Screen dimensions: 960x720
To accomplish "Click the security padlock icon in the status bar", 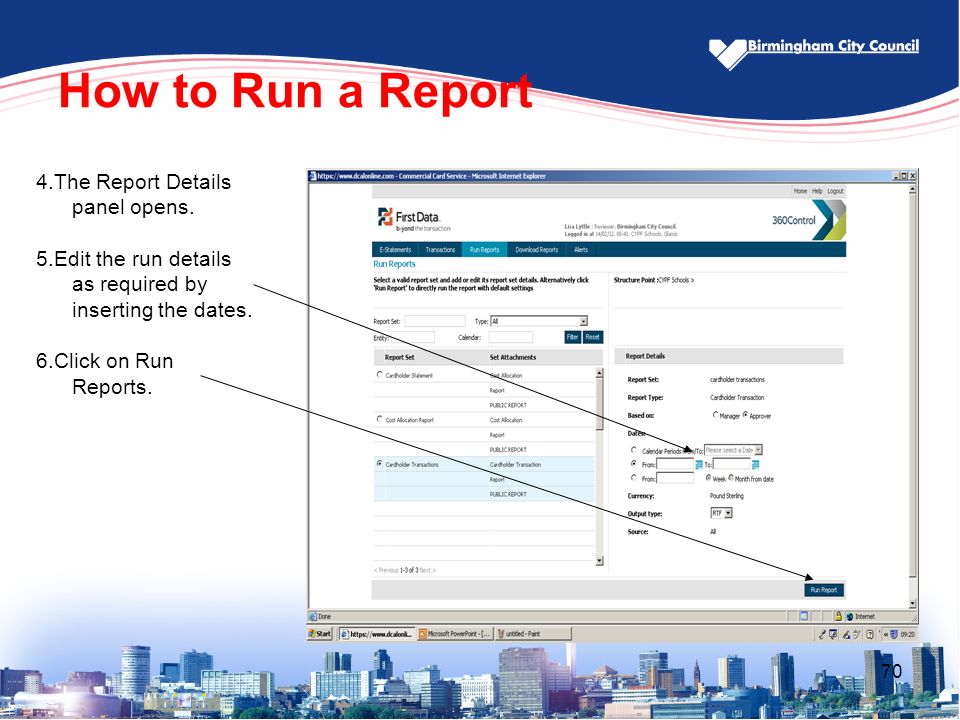I will (838, 616).
